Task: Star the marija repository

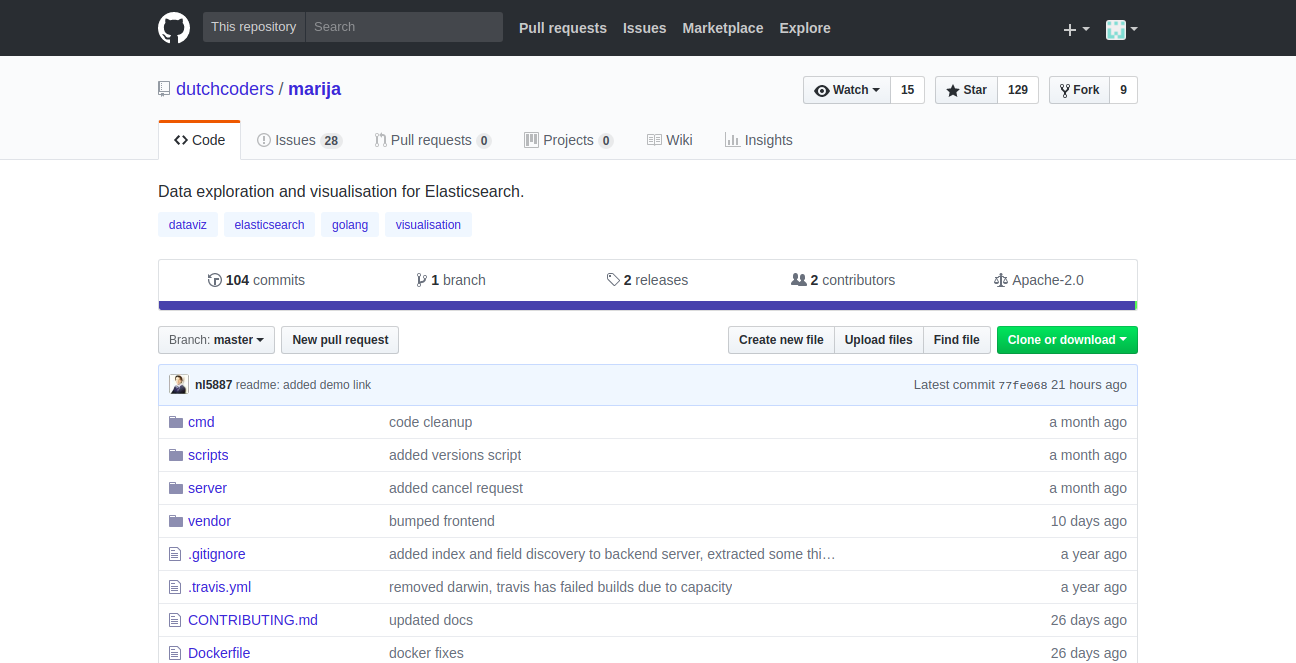Action: [x=965, y=90]
